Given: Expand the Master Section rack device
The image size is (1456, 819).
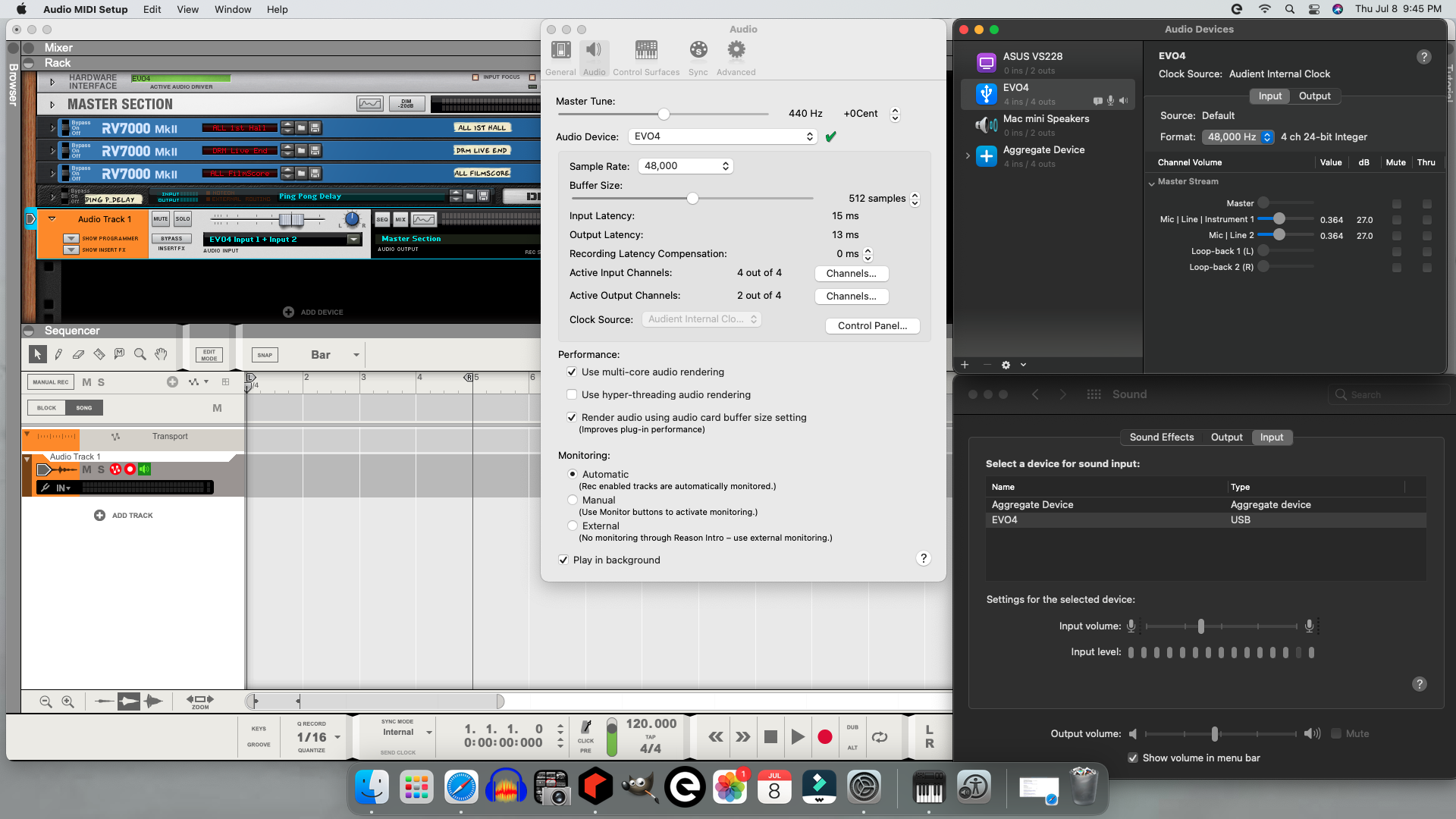Looking at the screenshot, I should tap(52, 105).
